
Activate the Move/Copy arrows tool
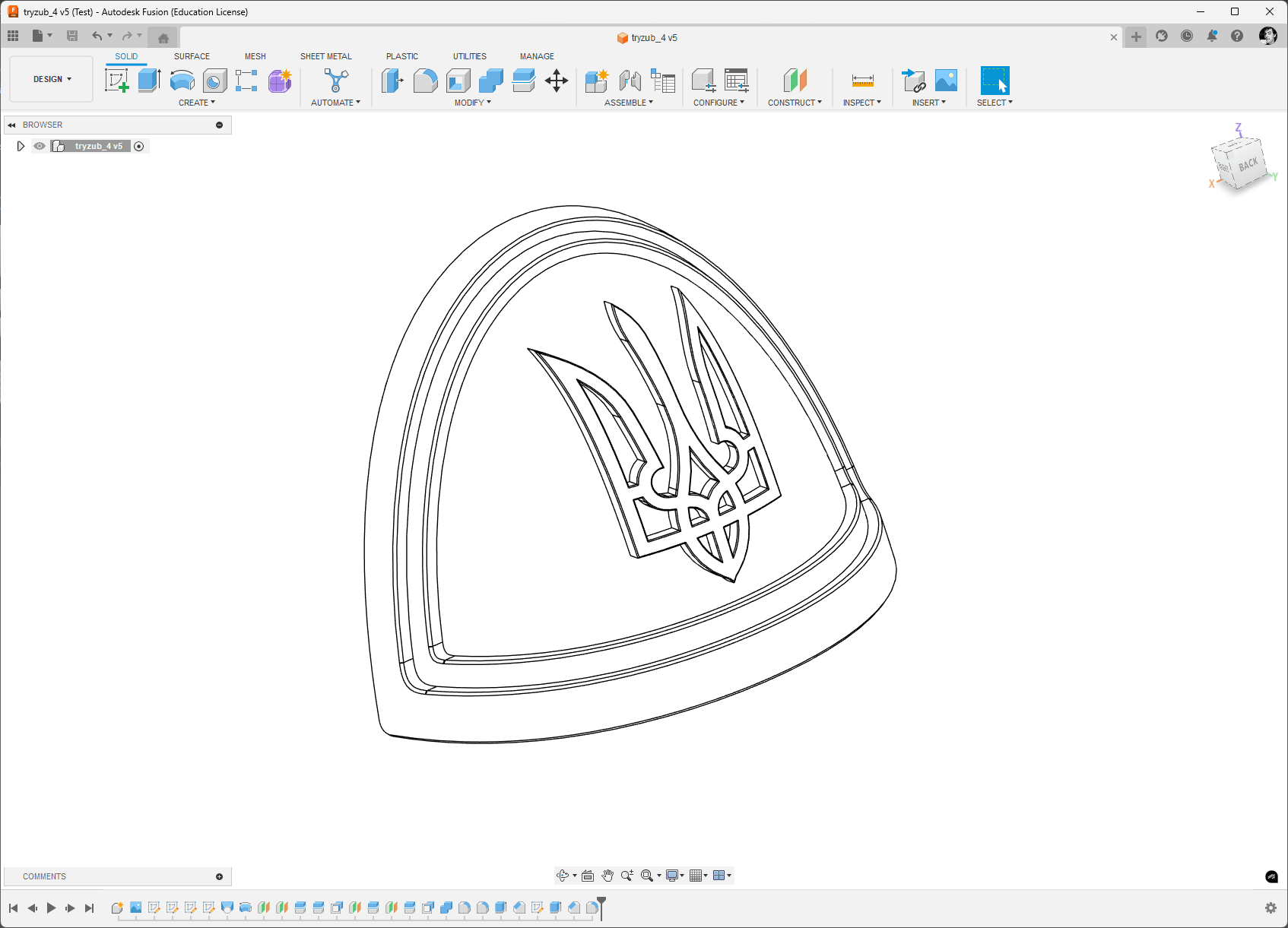[557, 81]
